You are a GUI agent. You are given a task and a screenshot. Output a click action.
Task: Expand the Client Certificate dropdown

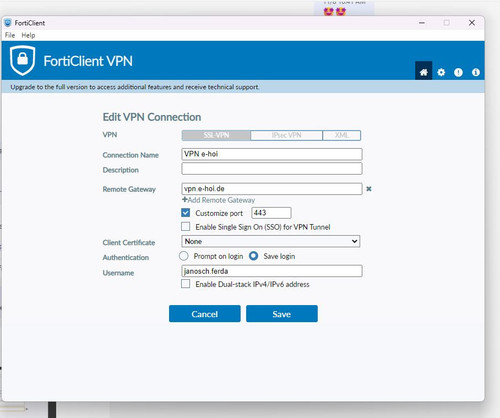click(x=271, y=241)
